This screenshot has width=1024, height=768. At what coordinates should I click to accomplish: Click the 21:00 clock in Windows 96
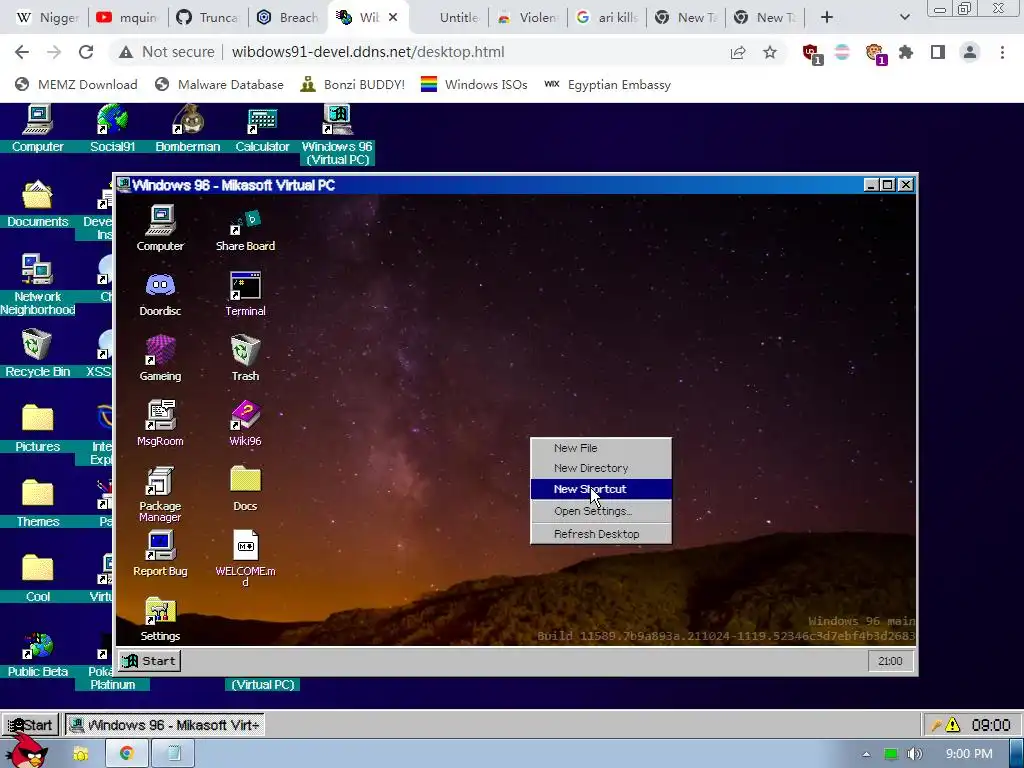(890, 661)
